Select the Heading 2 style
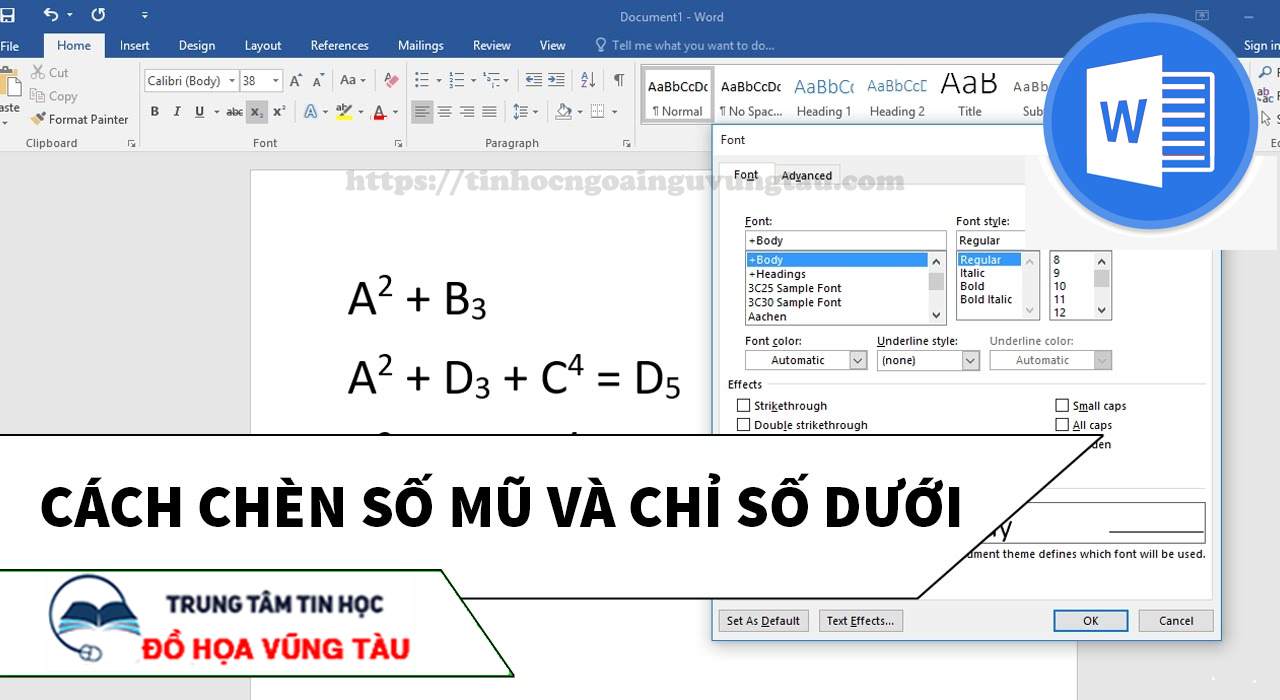The height and width of the screenshot is (700, 1280). tap(897, 95)
